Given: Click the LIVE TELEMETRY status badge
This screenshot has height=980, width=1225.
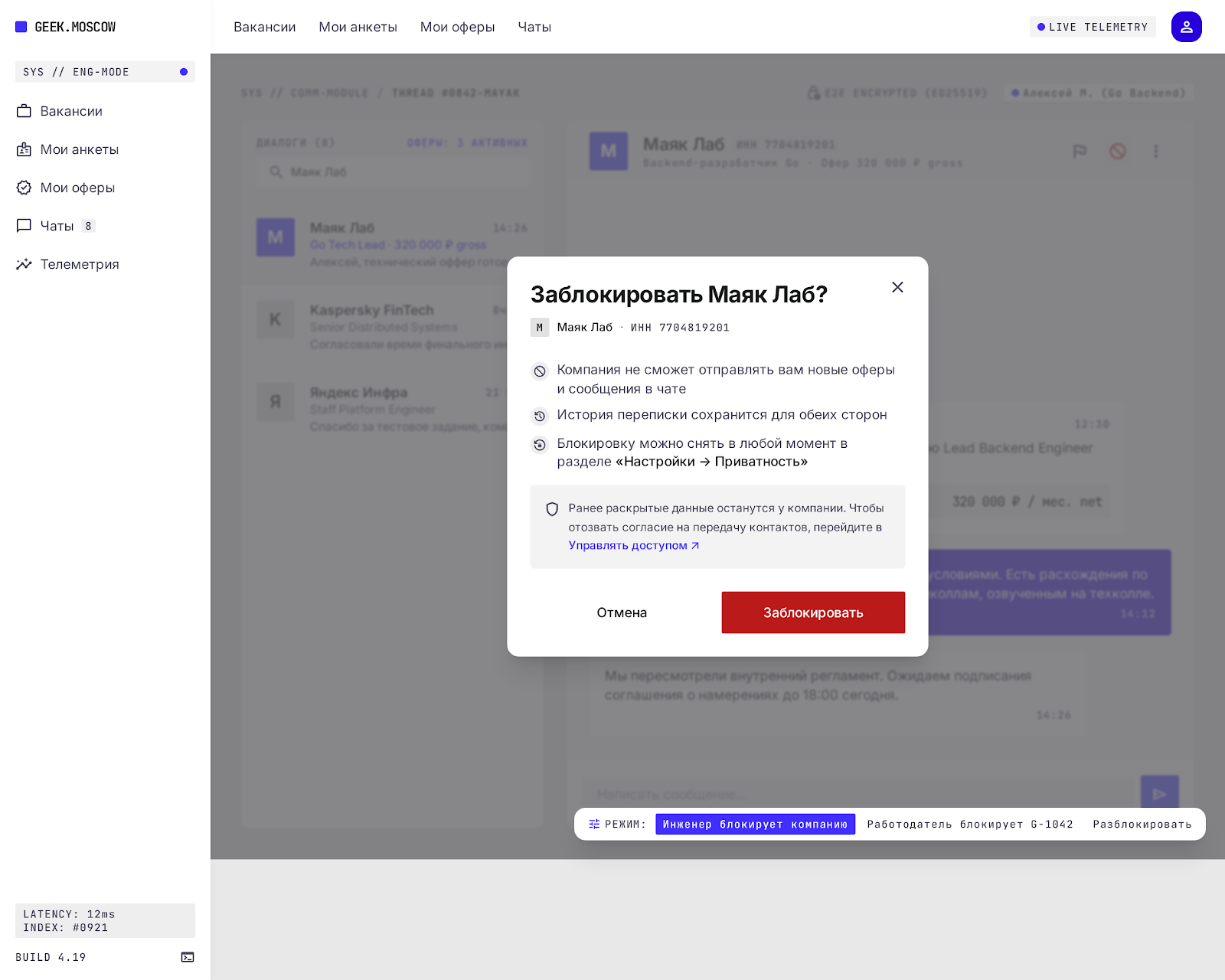Looking at the screenshot, I should pos(1093,27).
